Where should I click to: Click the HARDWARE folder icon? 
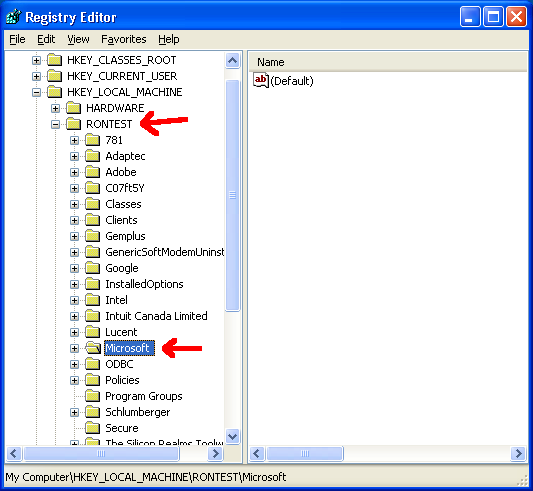point(73,108)
